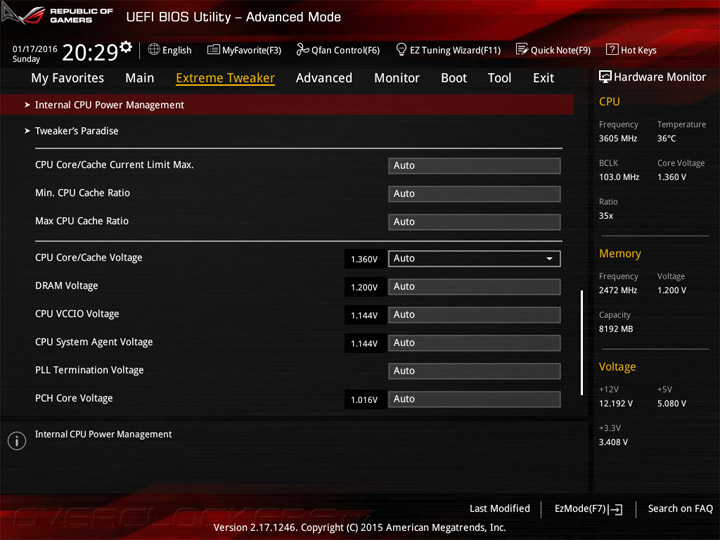The width and height of the screenshot is (720, 540).
Task: Click the Quick Note pencil icon
Action: [522, 49]
